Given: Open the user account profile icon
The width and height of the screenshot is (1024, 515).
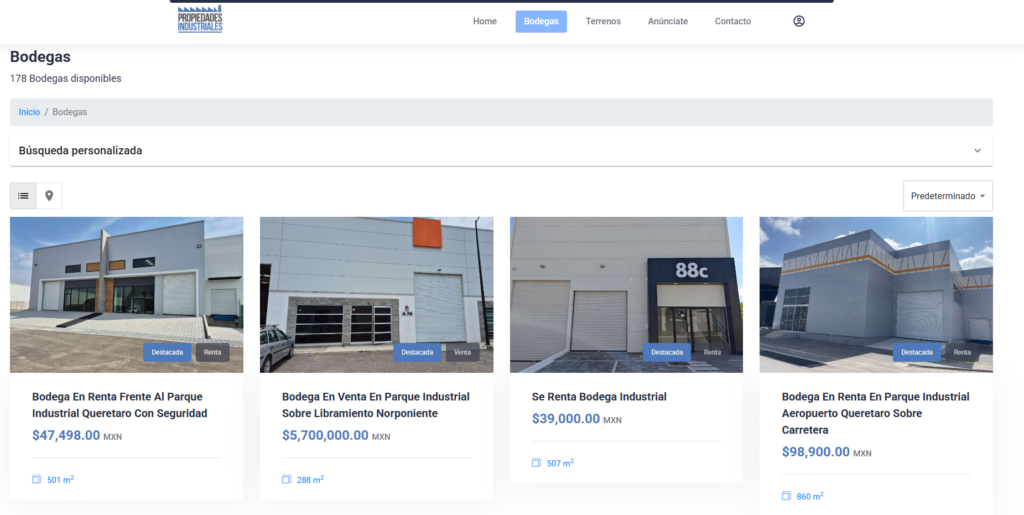Looking at the screenshot, I should 799,21.
